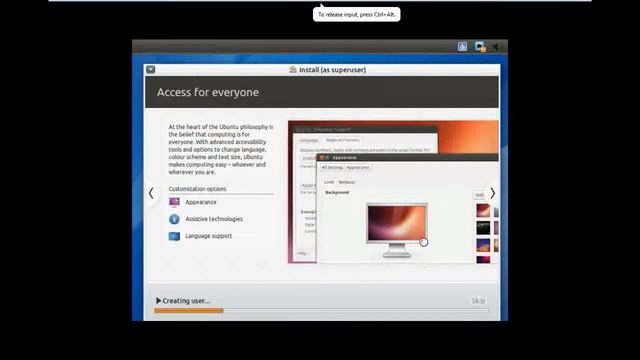This screenshot has width=640, height=360.
Task: Open the window menu button left of title
Action: (x=151, y=69)
